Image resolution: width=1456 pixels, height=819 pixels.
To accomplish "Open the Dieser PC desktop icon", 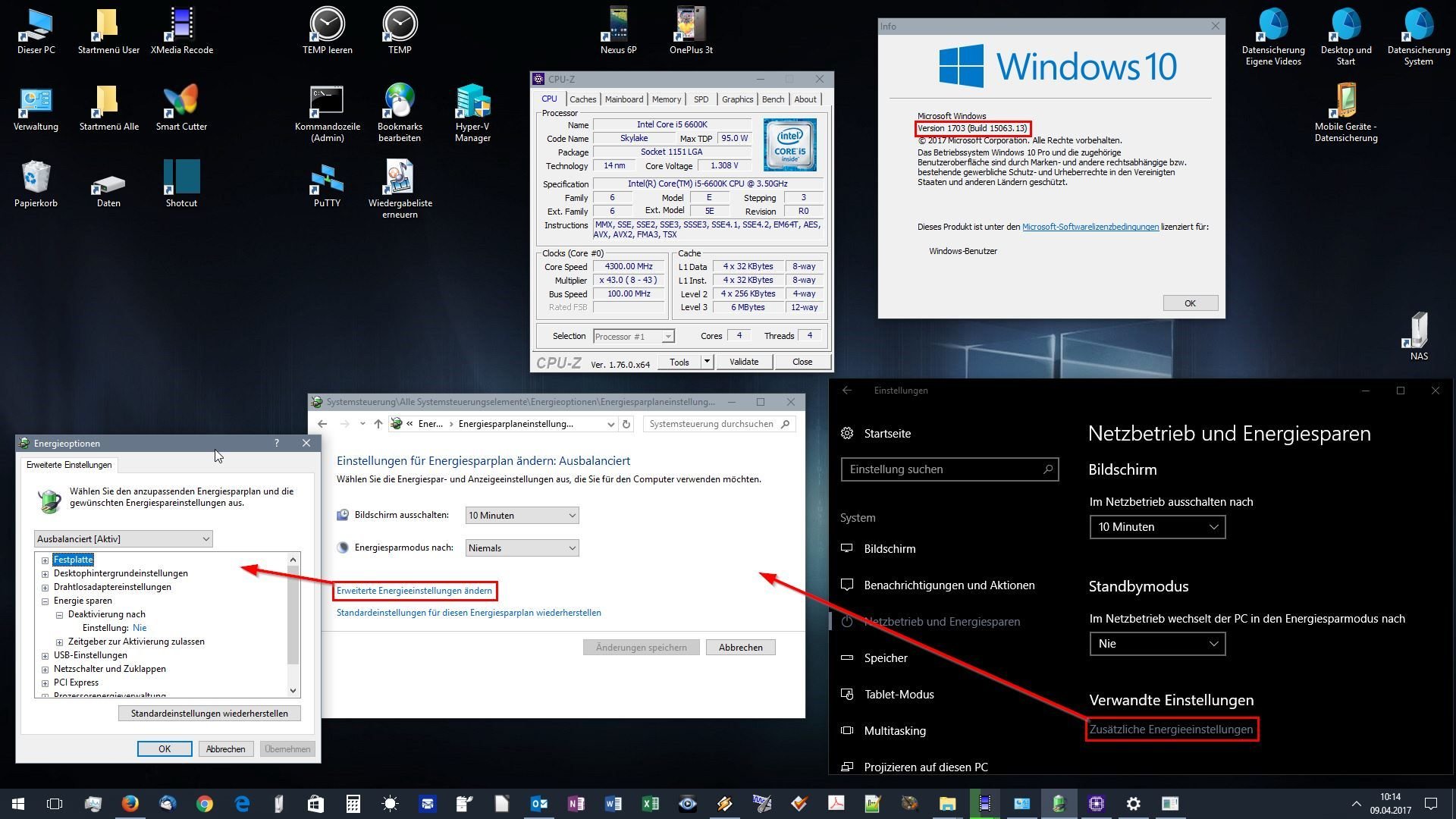I will [x=36, y=31].
